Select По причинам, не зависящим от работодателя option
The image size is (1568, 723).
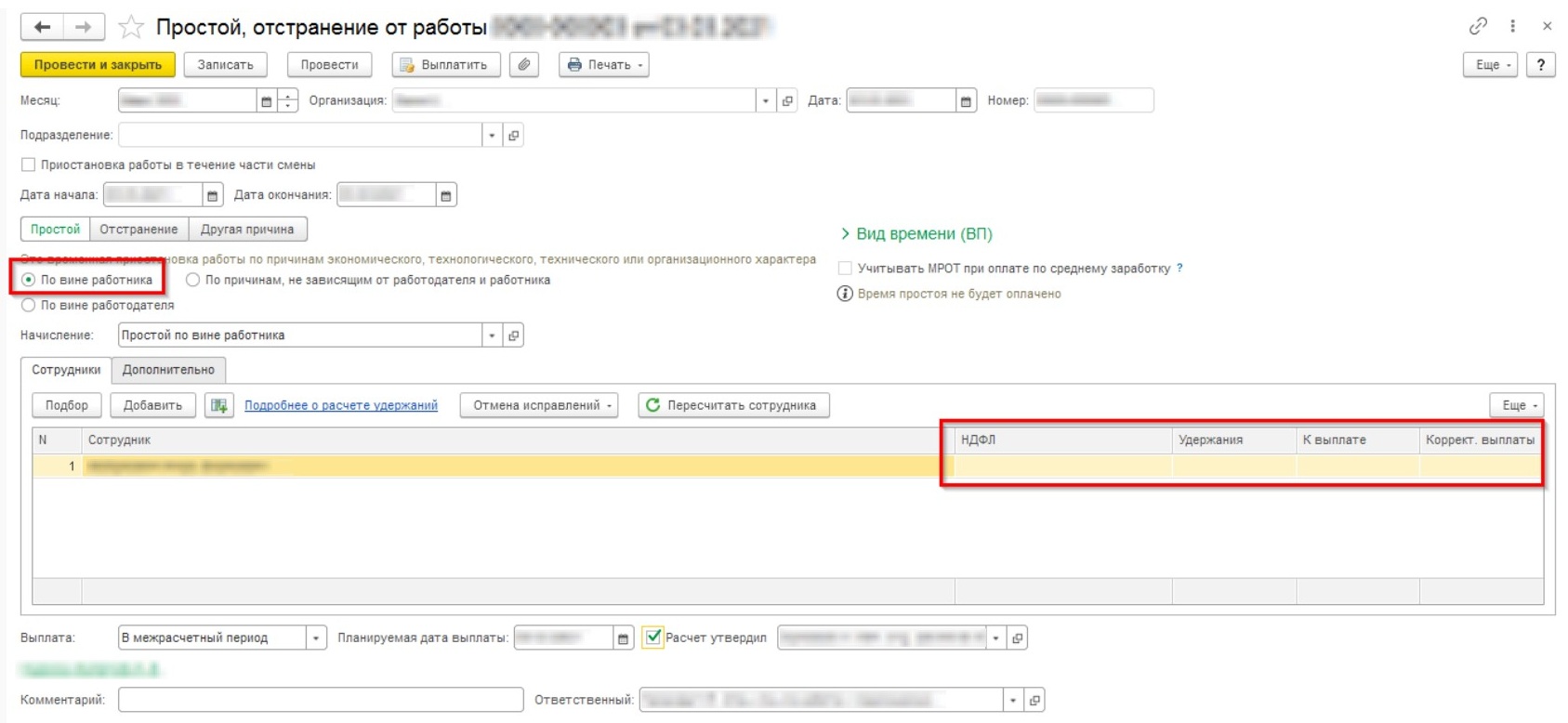[x=193, y=280]
